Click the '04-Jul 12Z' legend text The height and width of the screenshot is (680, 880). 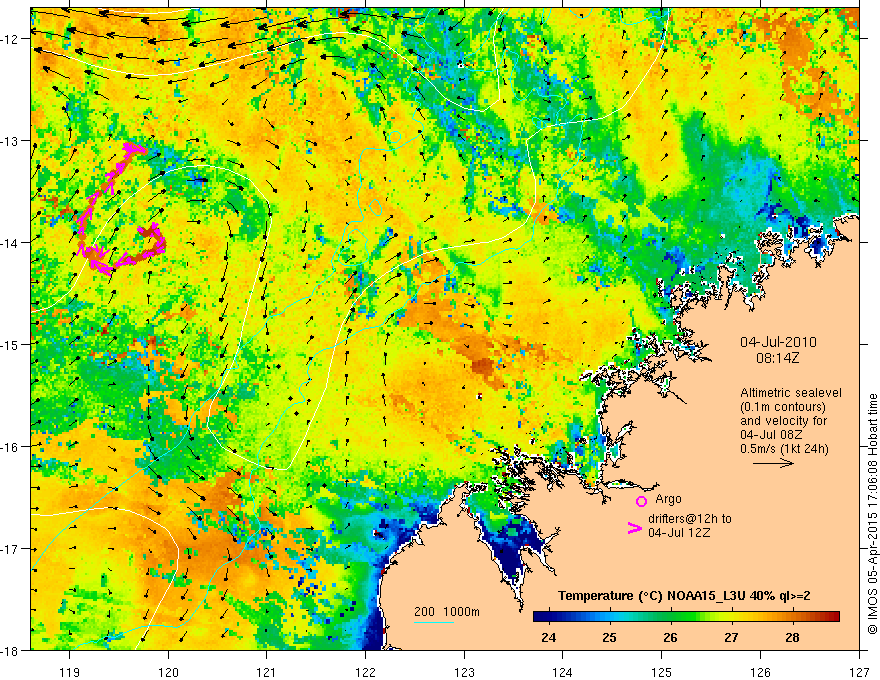point(679,532)
